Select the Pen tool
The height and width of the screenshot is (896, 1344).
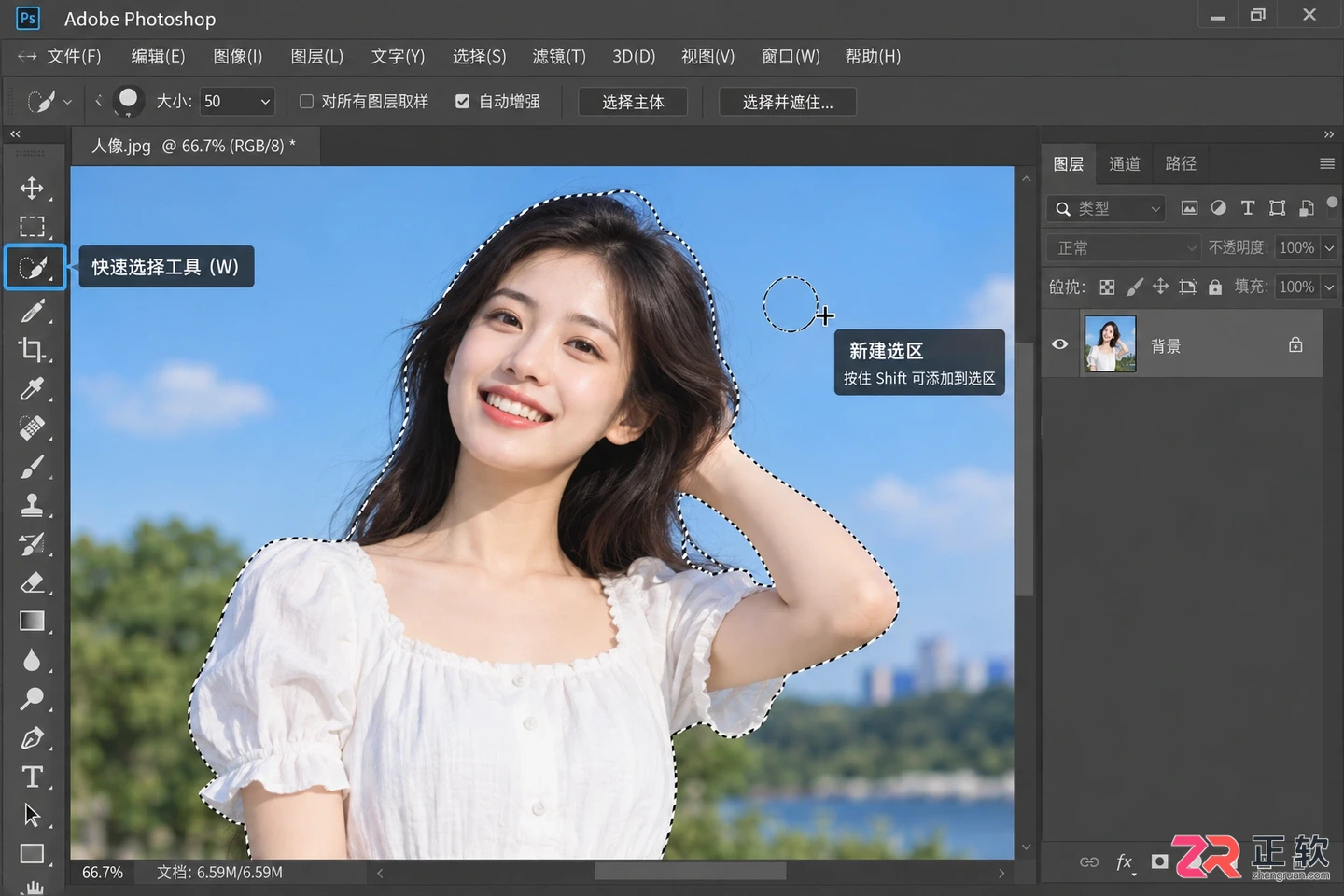32,738
